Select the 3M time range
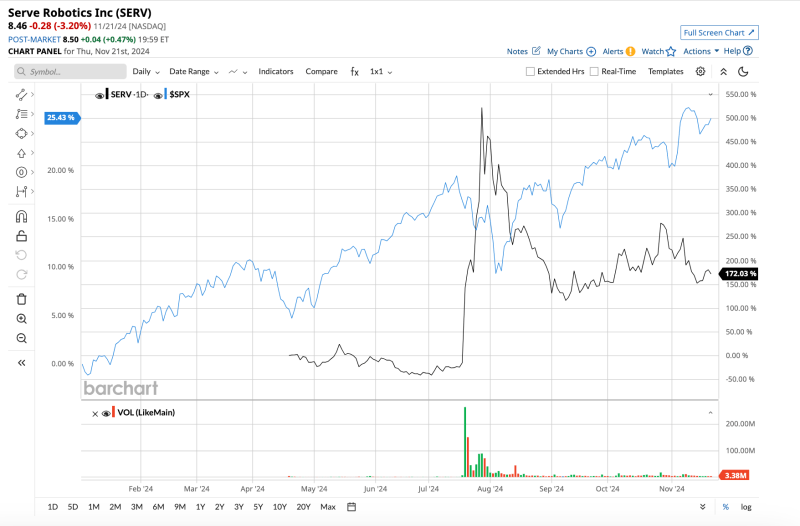Image resolution: width=800 pixels, height=526 pixels. 136,507
